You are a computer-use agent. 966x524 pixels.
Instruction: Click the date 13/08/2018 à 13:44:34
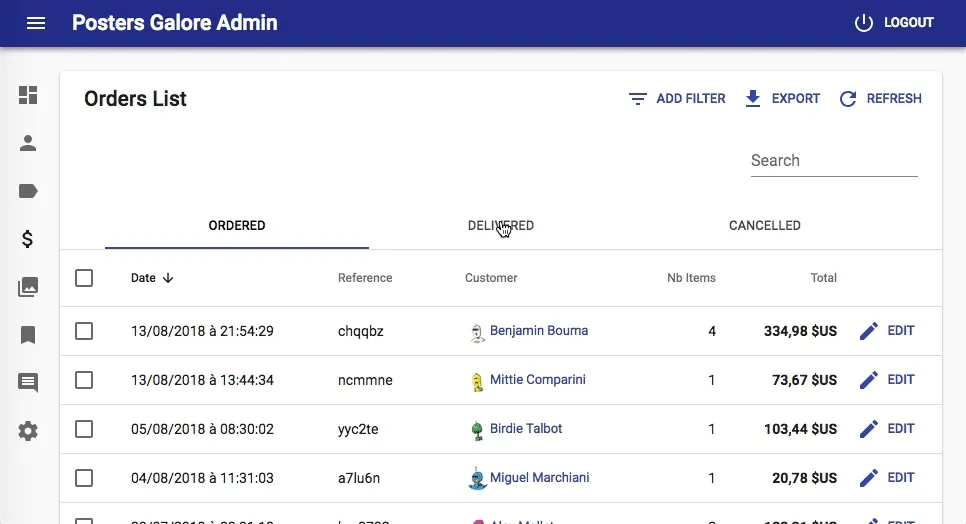(202, 381)
